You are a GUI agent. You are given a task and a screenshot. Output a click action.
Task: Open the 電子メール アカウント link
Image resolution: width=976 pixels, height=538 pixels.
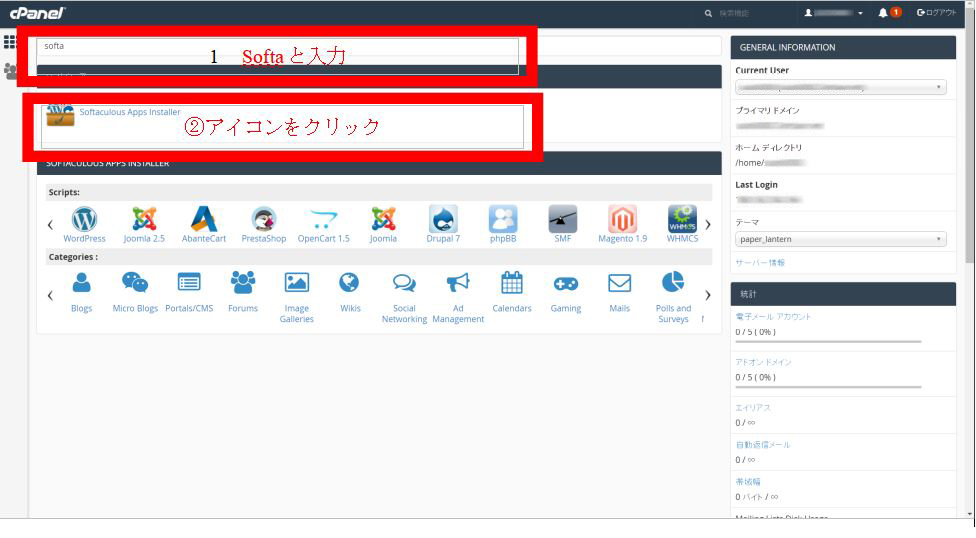click(773, 317)
